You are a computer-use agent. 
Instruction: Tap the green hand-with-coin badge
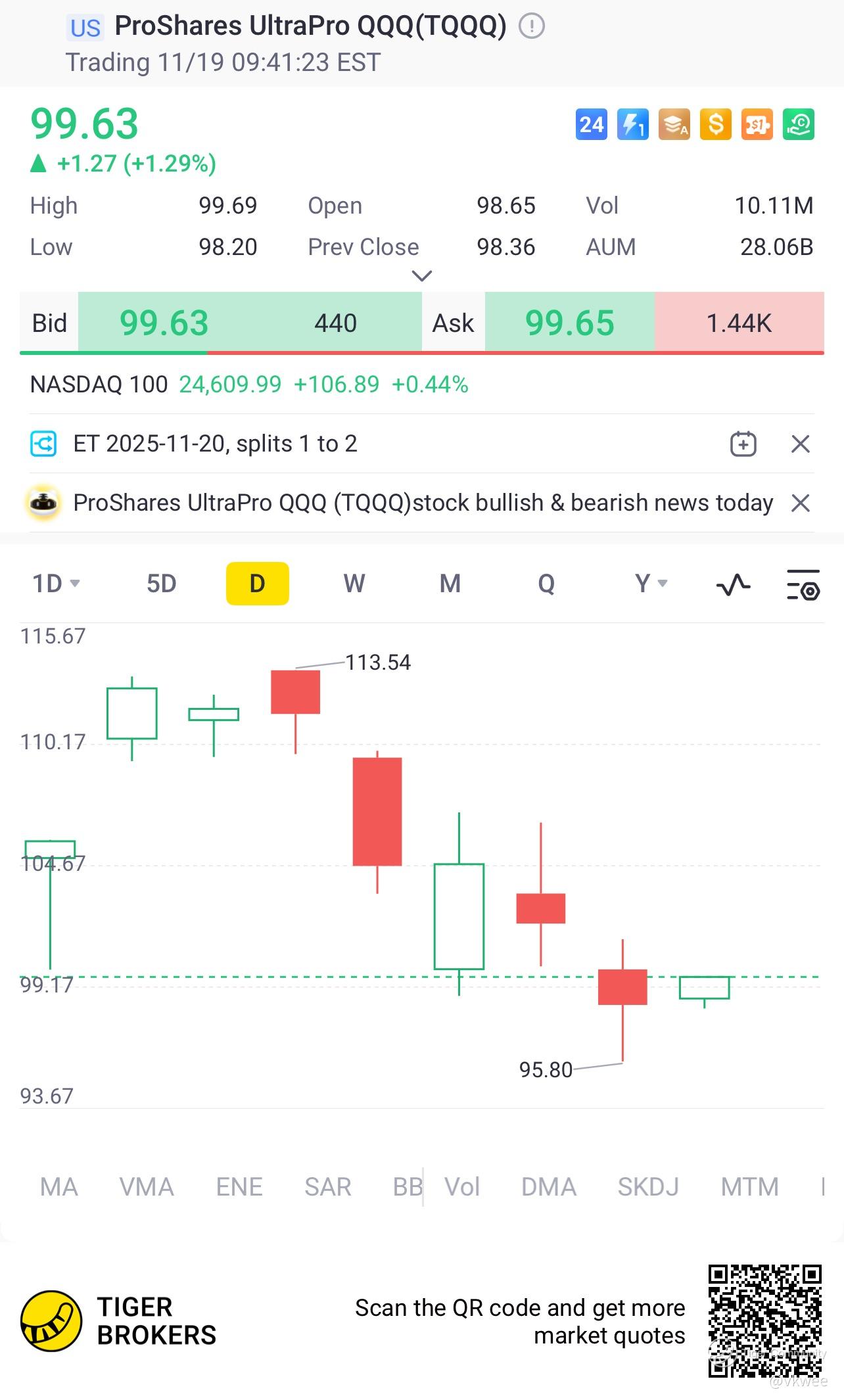pos(799,124)
